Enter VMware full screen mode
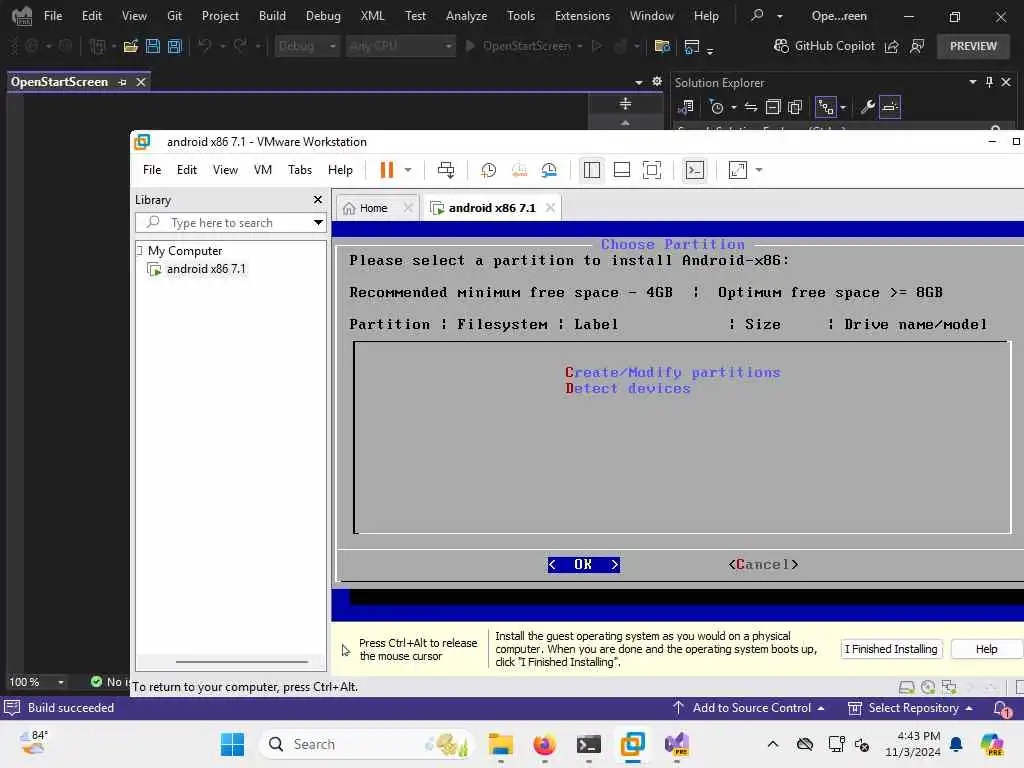Screen dimensions: 1024x768 coord(652,170)
